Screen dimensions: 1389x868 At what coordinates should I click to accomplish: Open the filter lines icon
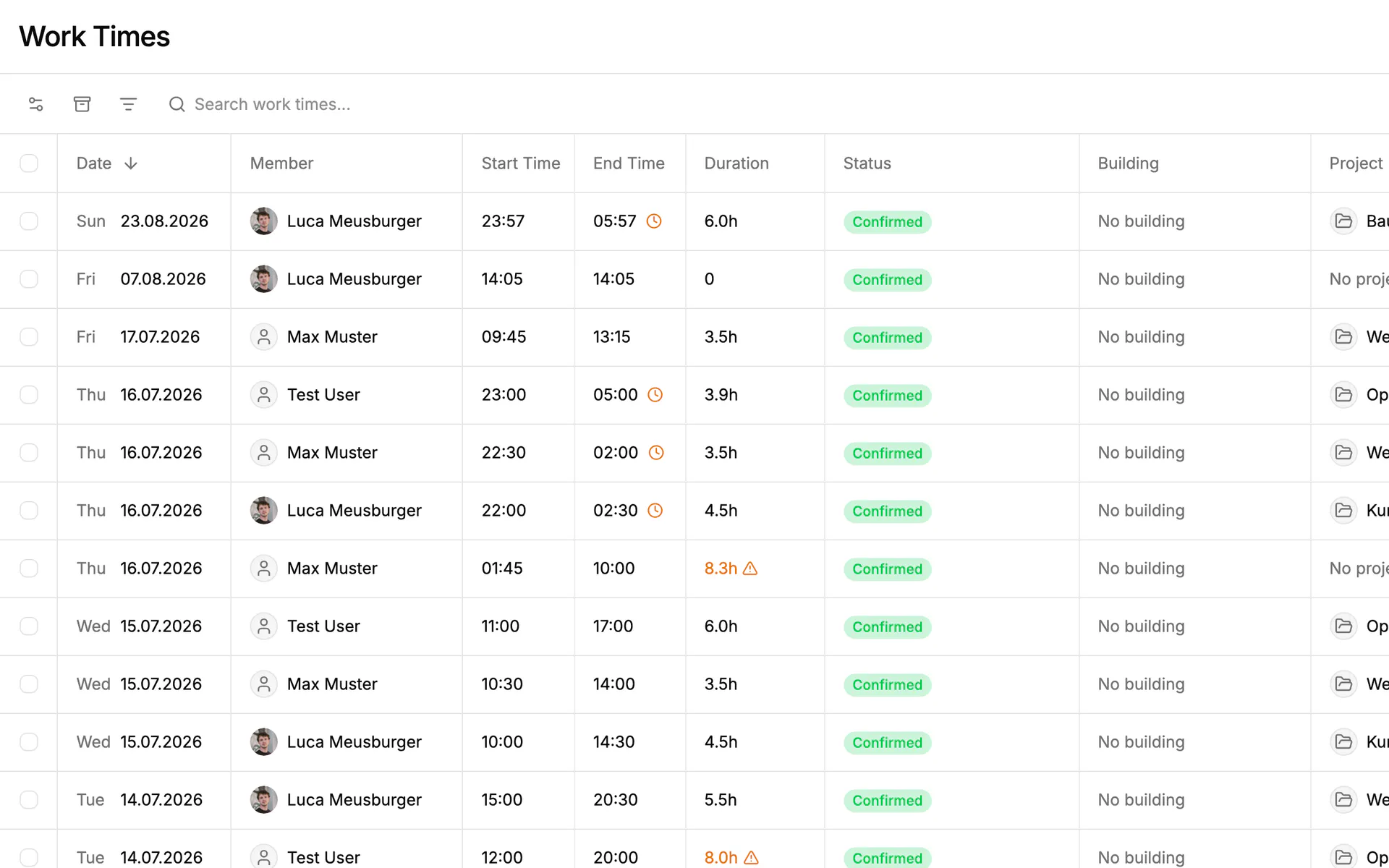[128, 104]
